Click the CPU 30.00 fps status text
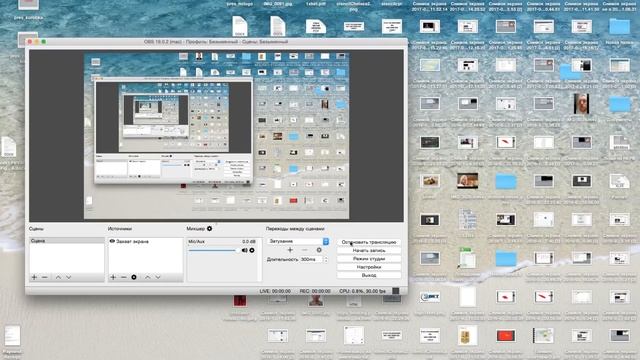The width and height of the screenshot is (640, 360). tap(362, 291)
